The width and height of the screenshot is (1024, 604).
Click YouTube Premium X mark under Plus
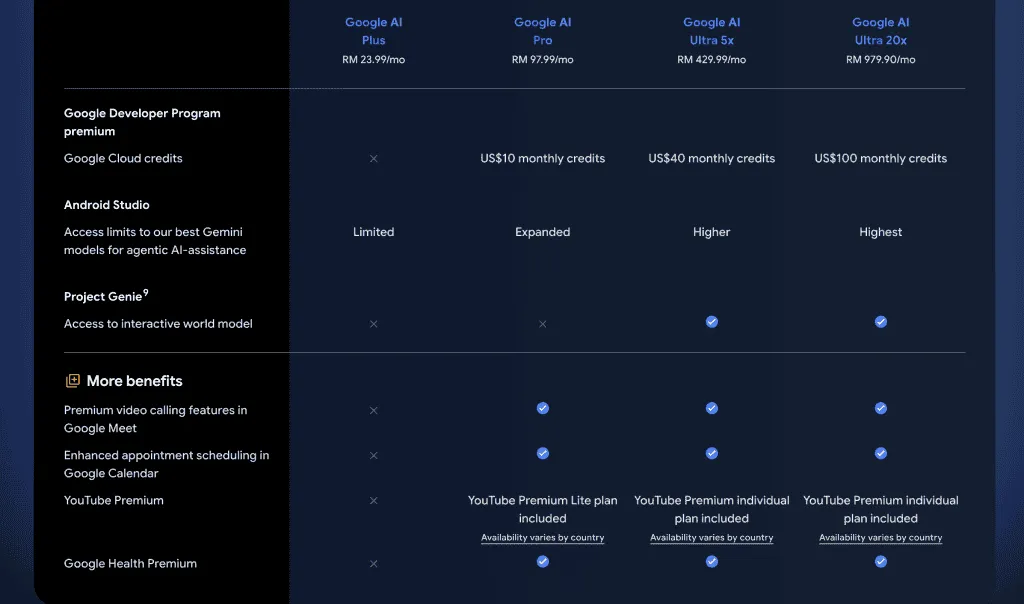click(x=374, y=501)
